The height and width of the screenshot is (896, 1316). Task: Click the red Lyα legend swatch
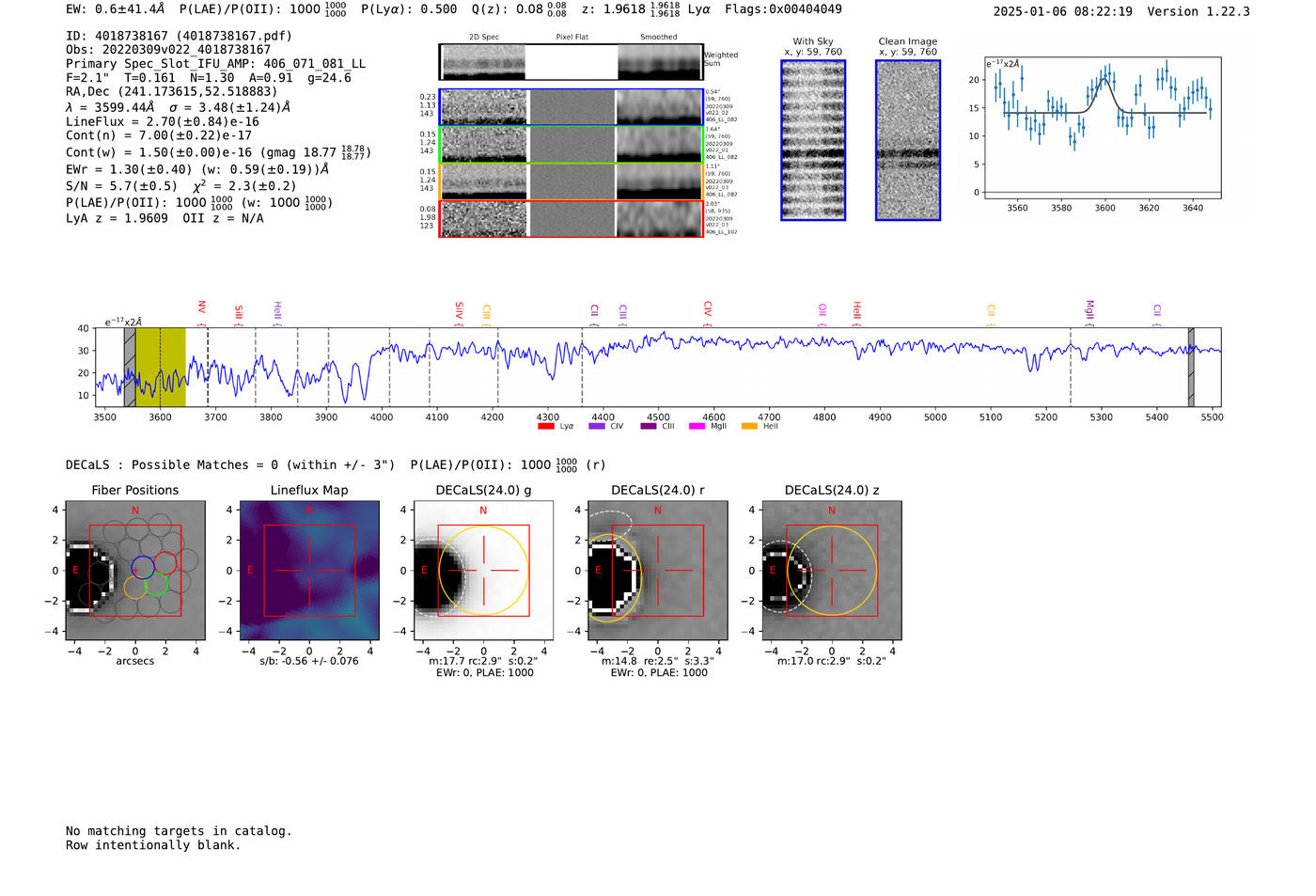[546, 426]
